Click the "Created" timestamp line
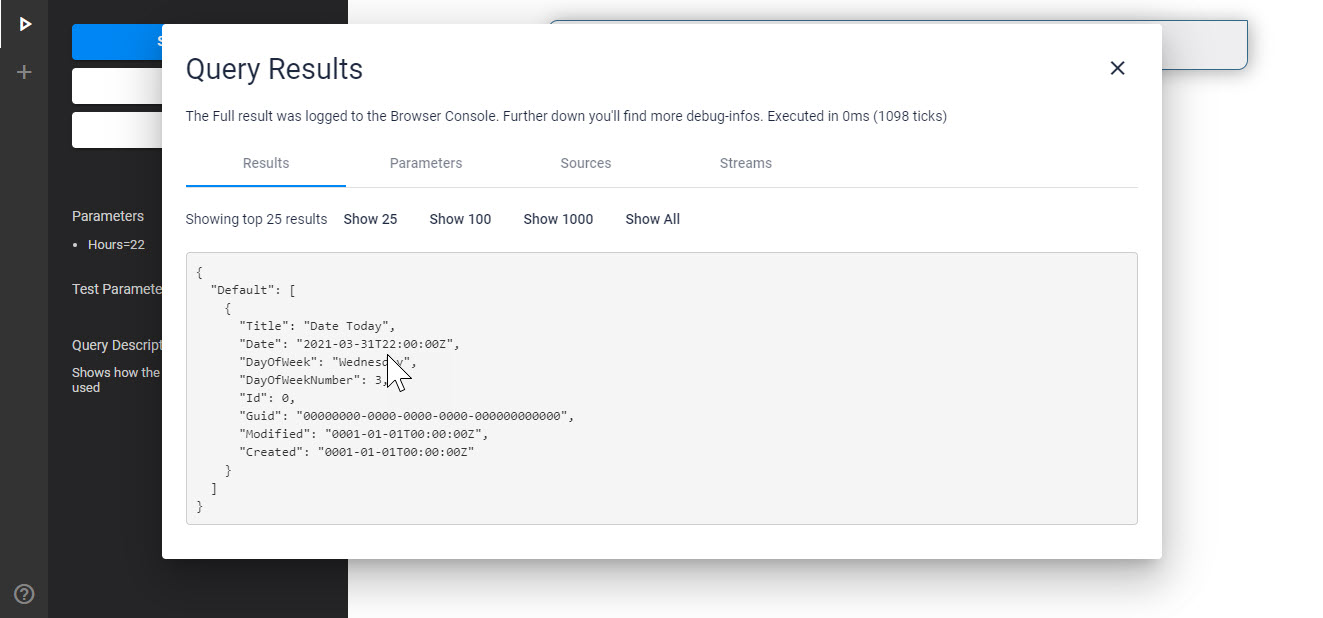The height and width of the screenshot is (618, 1323). (356, 452)
